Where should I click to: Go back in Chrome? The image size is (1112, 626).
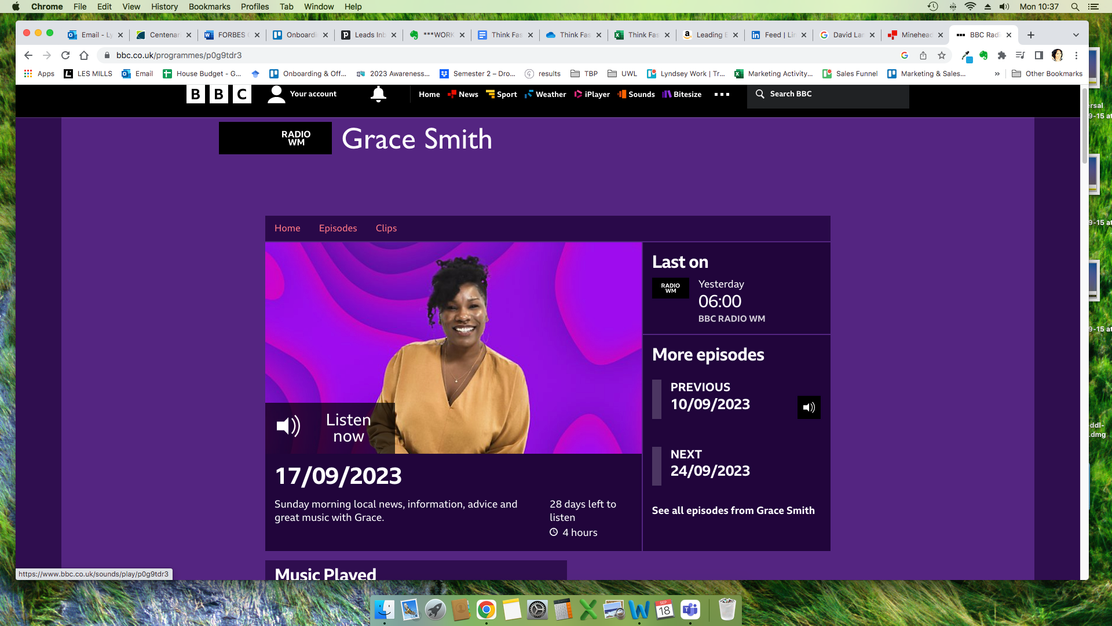point(28,55)
